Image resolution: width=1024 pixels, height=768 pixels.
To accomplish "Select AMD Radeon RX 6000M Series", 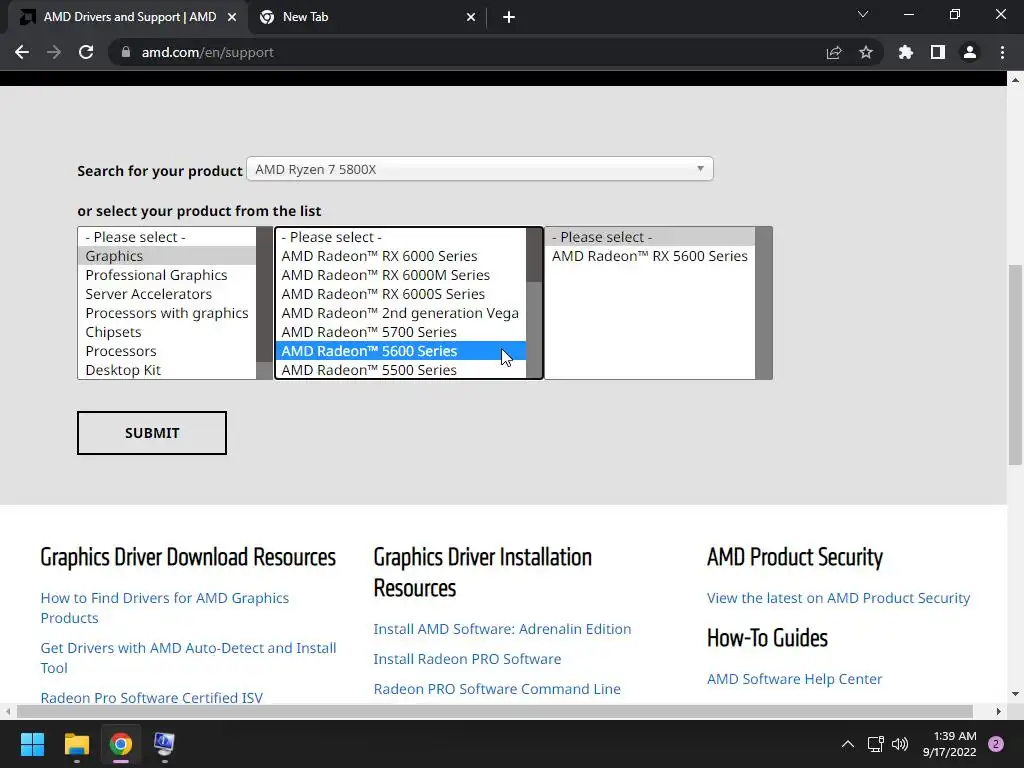I will pos(401,275).
